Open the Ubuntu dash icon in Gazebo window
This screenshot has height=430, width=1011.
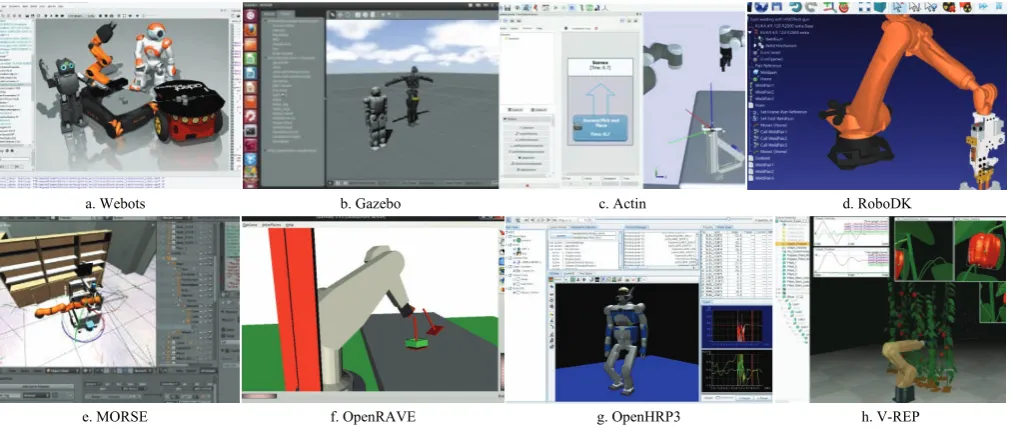point(250,15)
